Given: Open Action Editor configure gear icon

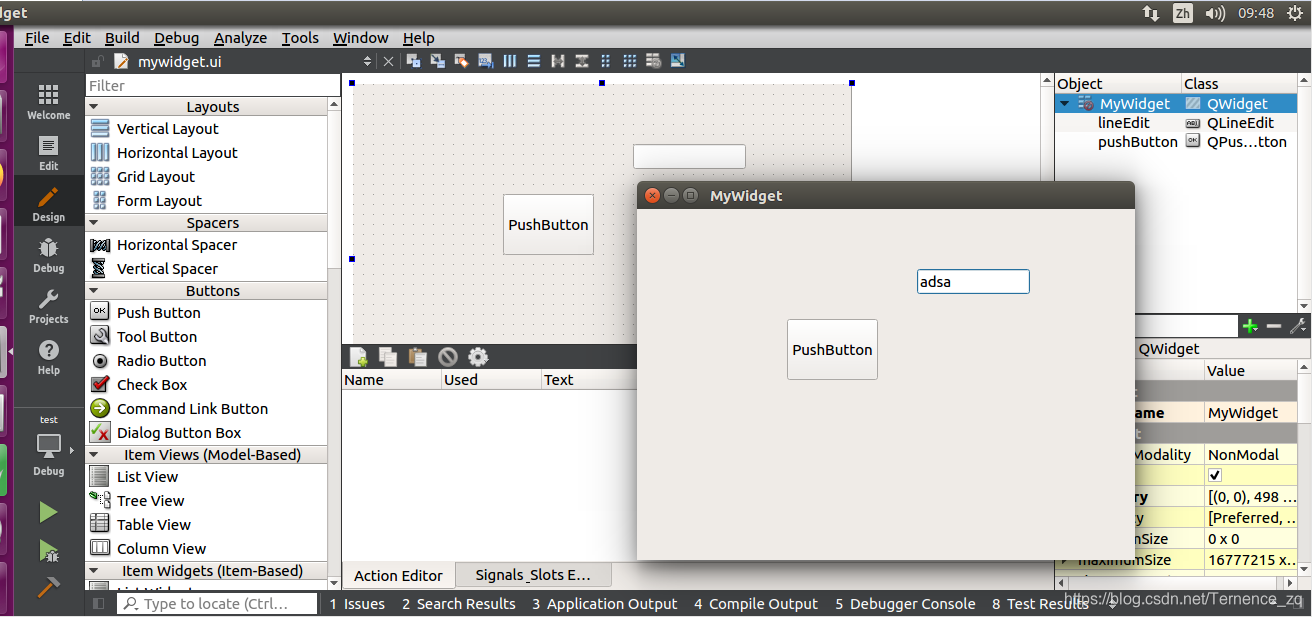Looking at the screenshot, I should pos(478,356).
